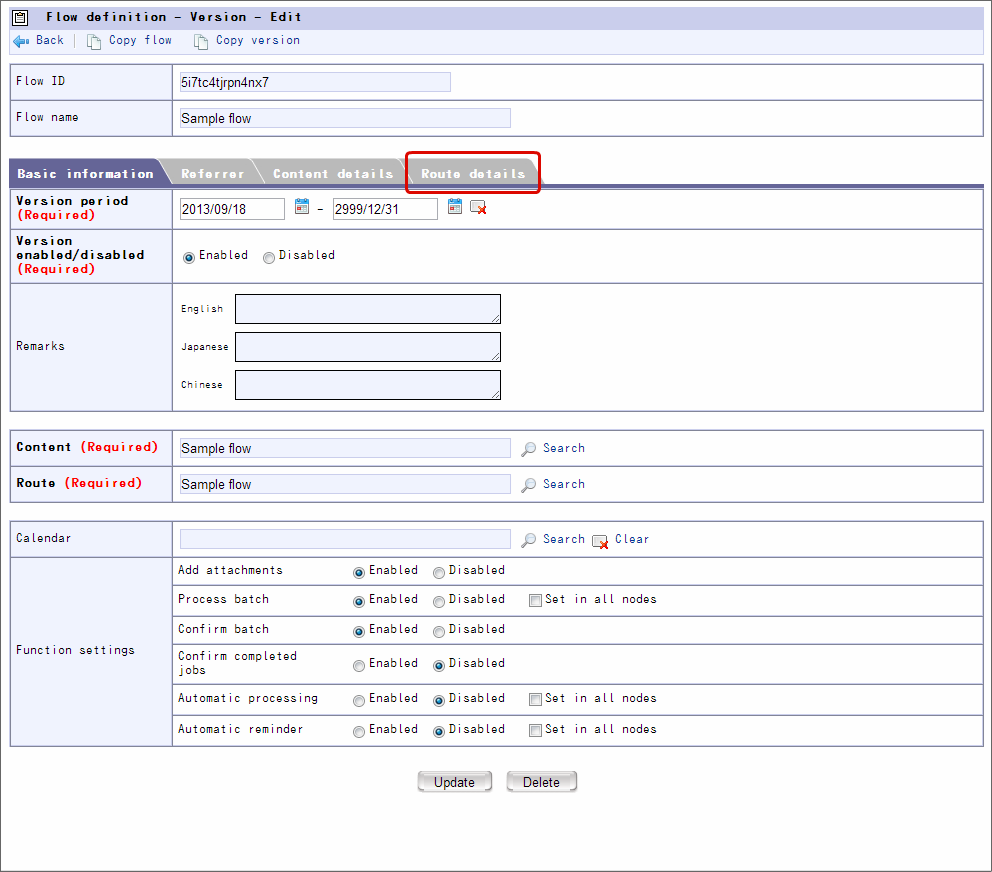This screenshot has height=872, width=992.
Task: Open the Content details tab
Action: [x=333, y=173]
